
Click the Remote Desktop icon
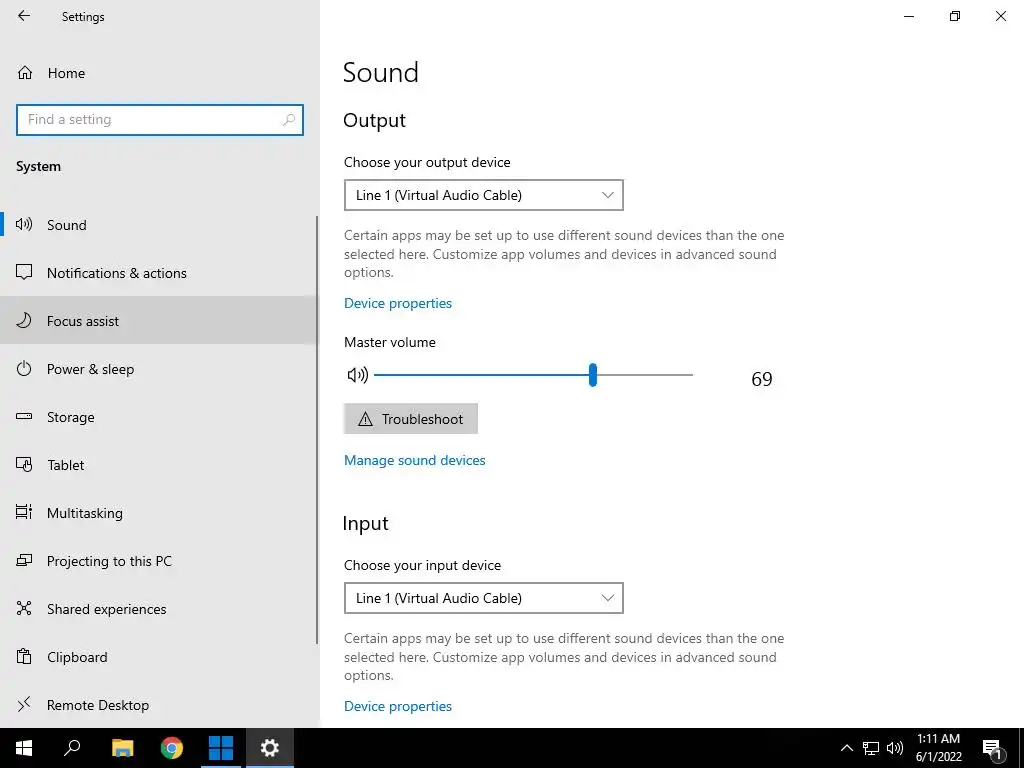(x=24, y=704)
